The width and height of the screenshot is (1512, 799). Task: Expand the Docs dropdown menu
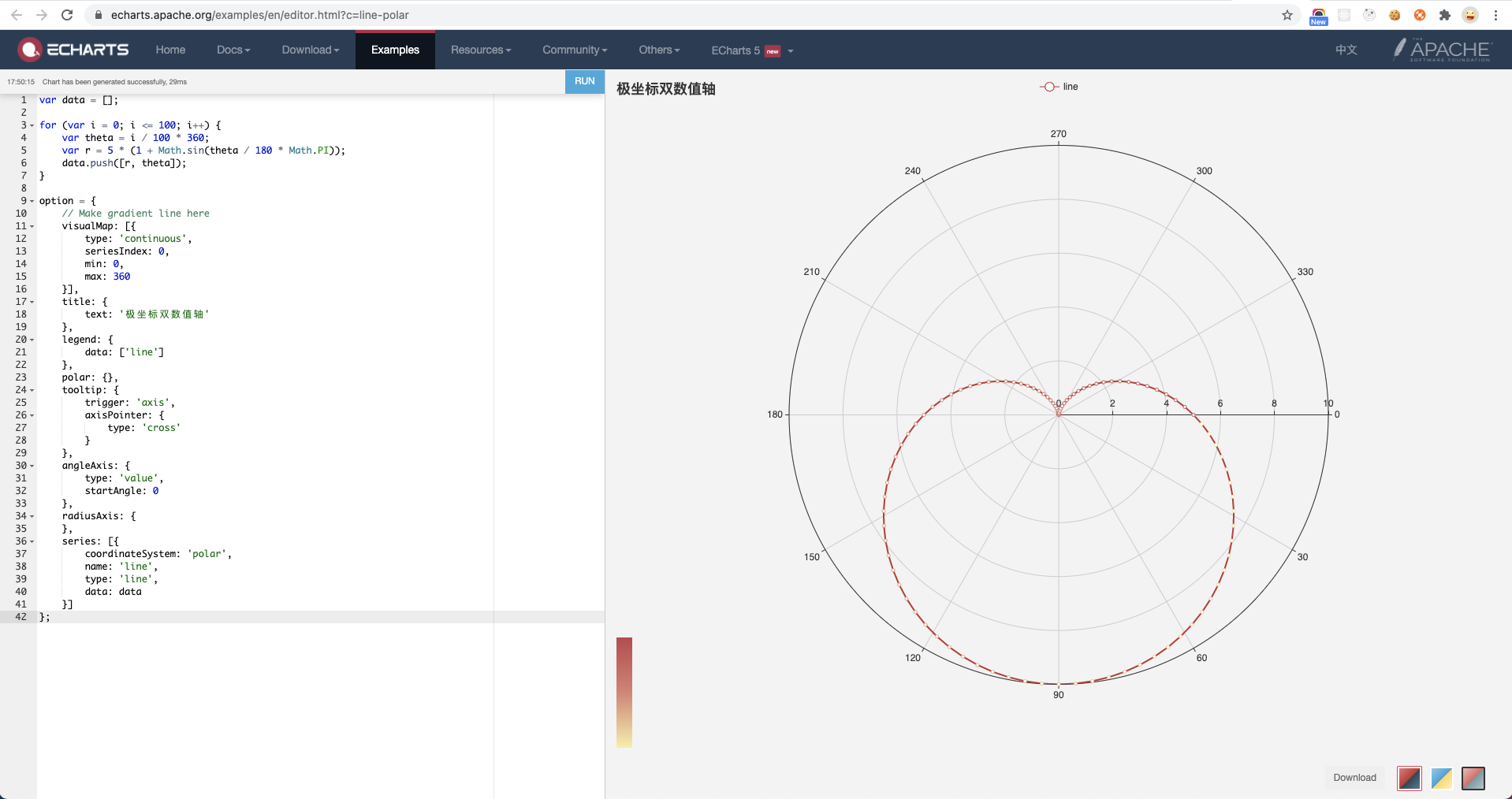pyautogui.click(x=233, y=49)
